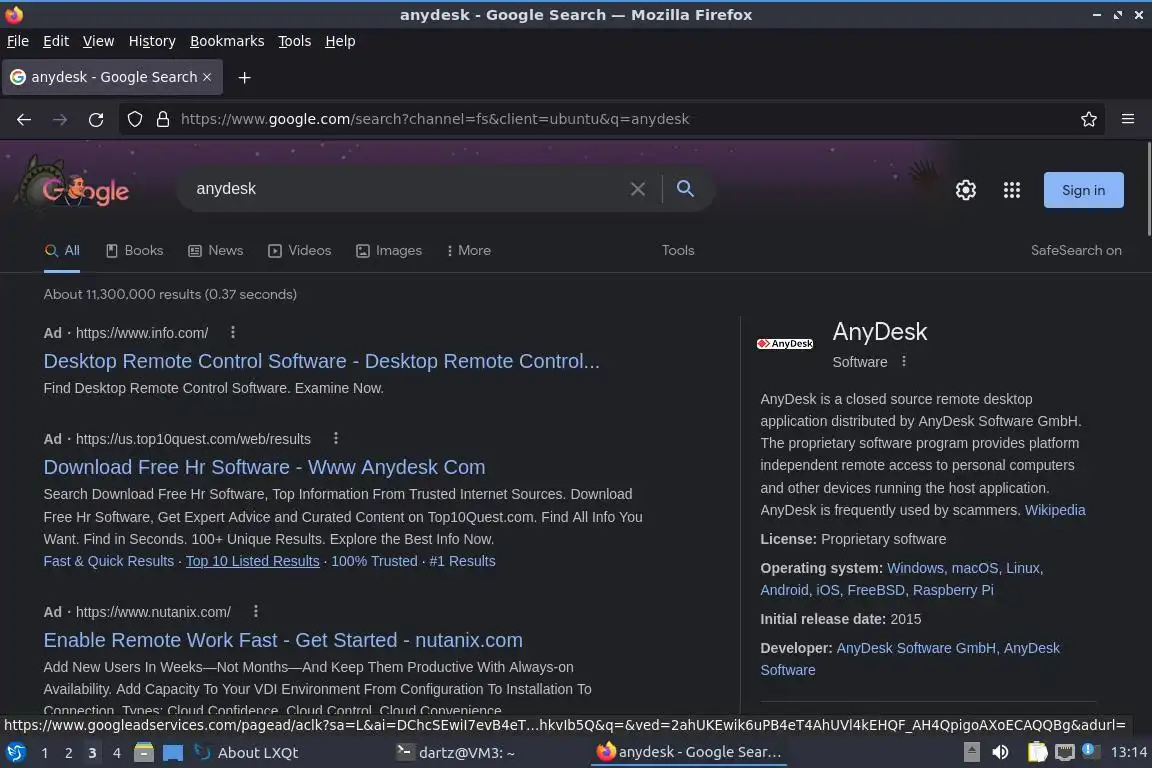
Task: Select the Images search tab
Action: 389,251
